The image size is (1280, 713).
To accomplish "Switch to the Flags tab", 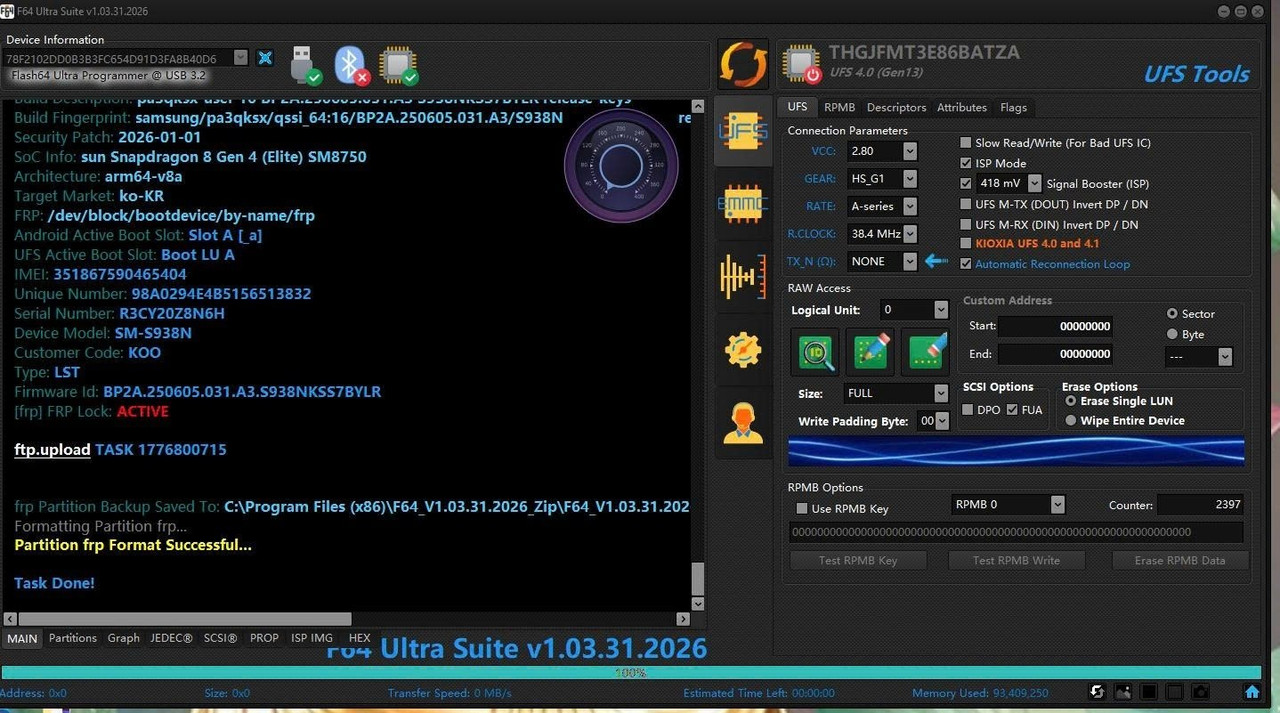I will 1013,107.
